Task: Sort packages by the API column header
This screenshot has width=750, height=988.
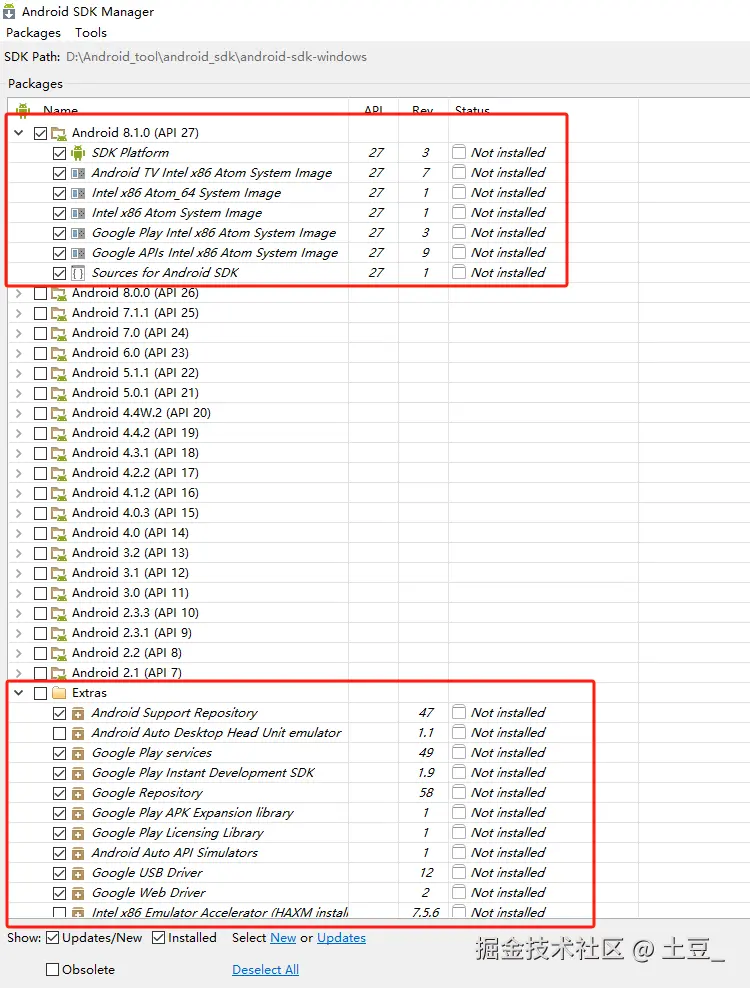Action: pos(374,110)
